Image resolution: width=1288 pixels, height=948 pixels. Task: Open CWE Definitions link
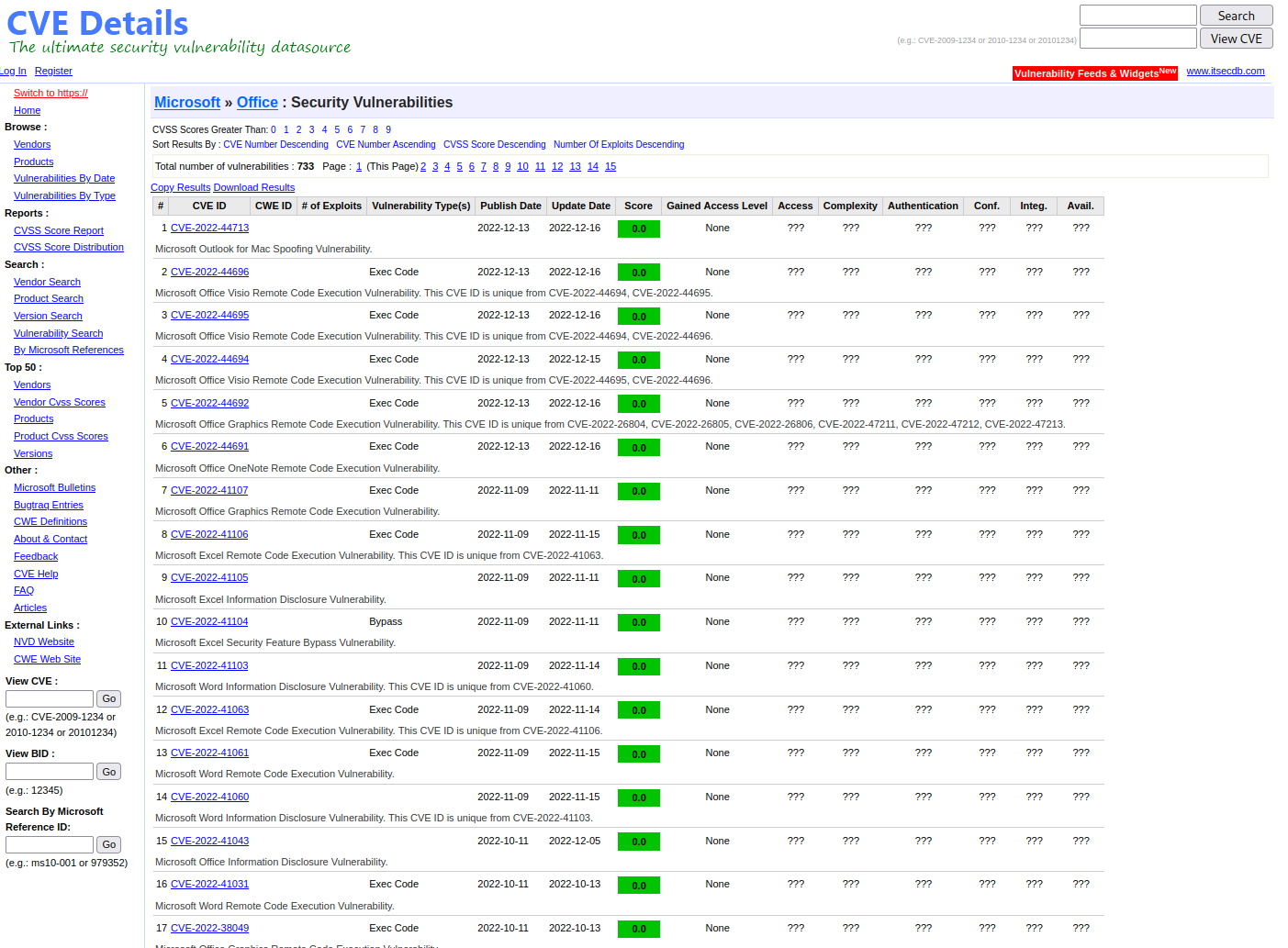pyautogui.click(x=50, y=521)
